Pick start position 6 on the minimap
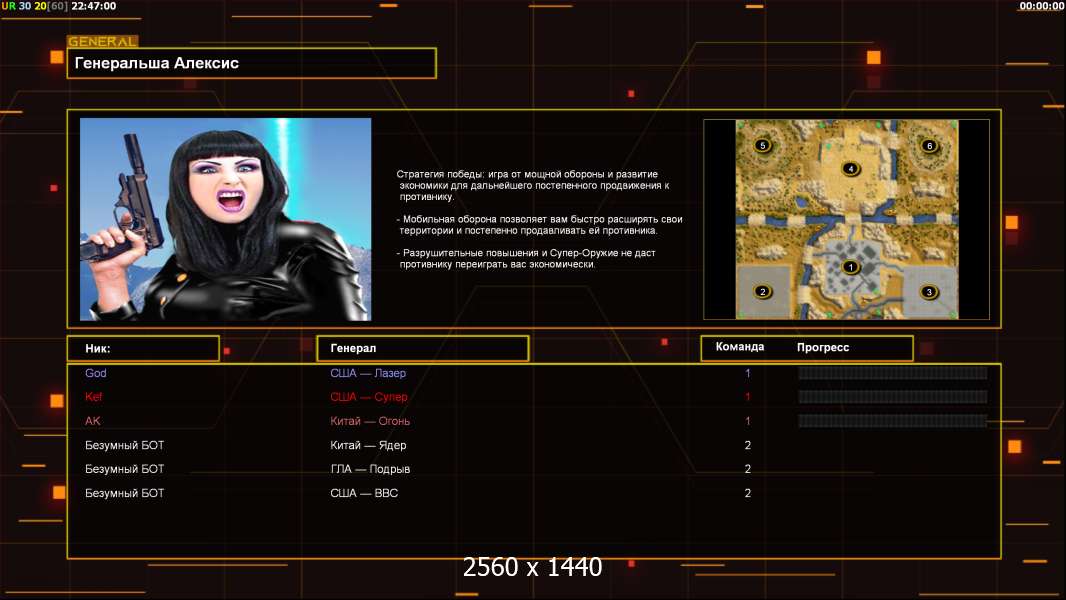The width and height of the screenshot is (1066, 600). point(929,146)
